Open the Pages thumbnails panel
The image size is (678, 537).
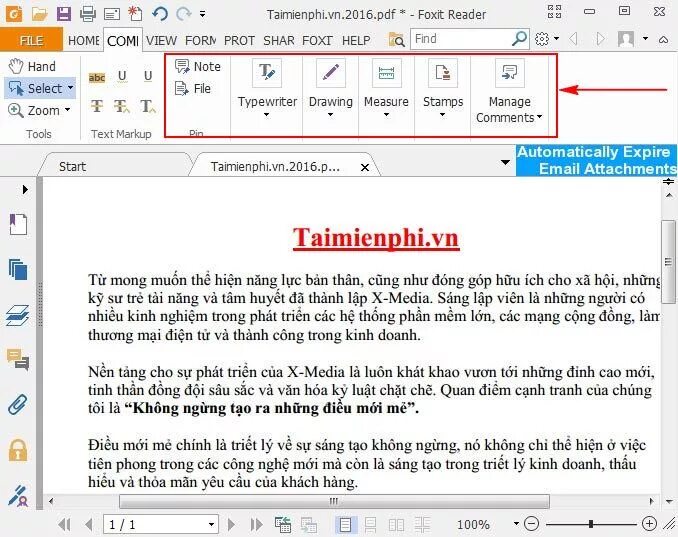(x=18, y=269)
